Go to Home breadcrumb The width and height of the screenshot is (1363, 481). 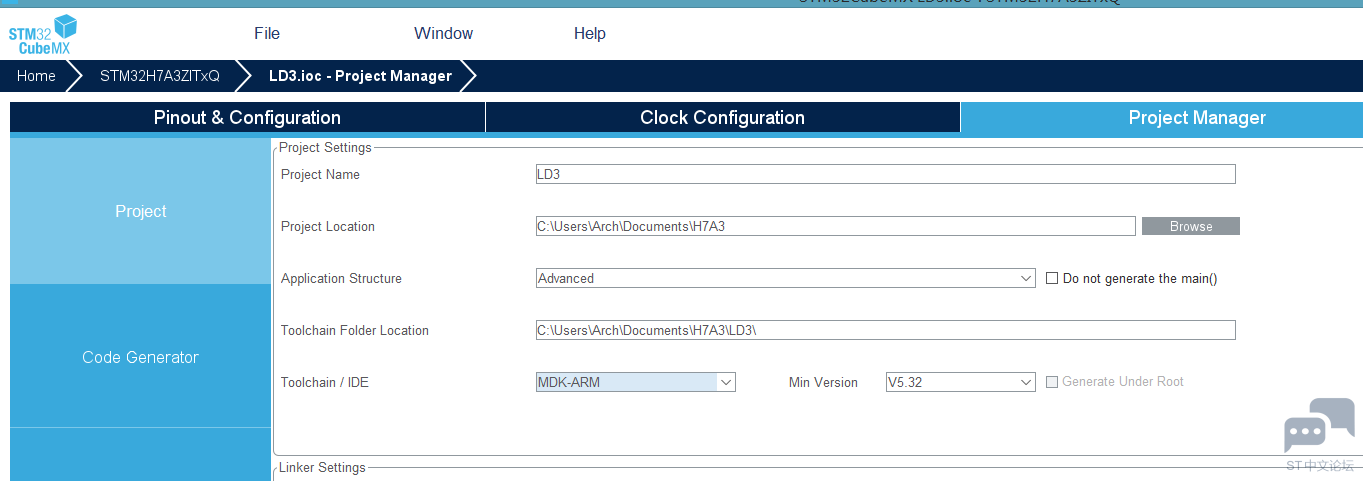pos(36,76)
